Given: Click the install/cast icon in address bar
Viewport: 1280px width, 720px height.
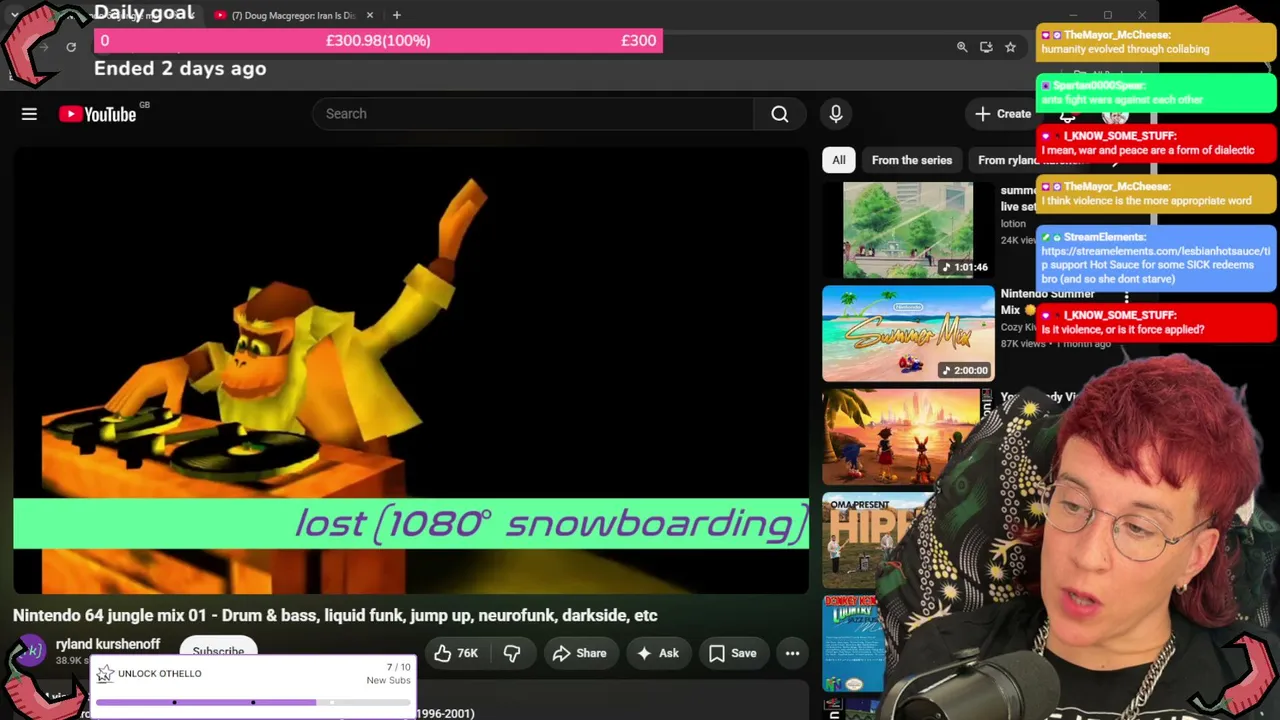Looking at the screenshot, I should (986, 47).
